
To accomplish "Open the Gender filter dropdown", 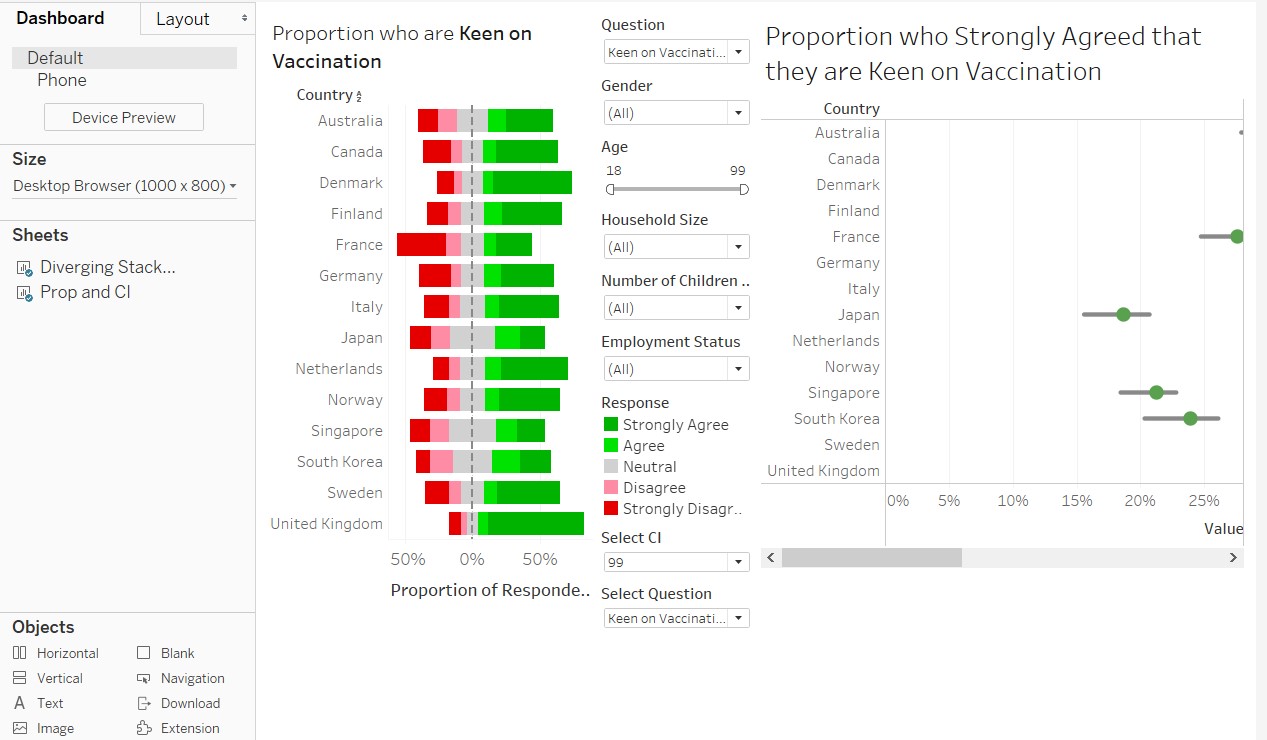I will (736, 112).
